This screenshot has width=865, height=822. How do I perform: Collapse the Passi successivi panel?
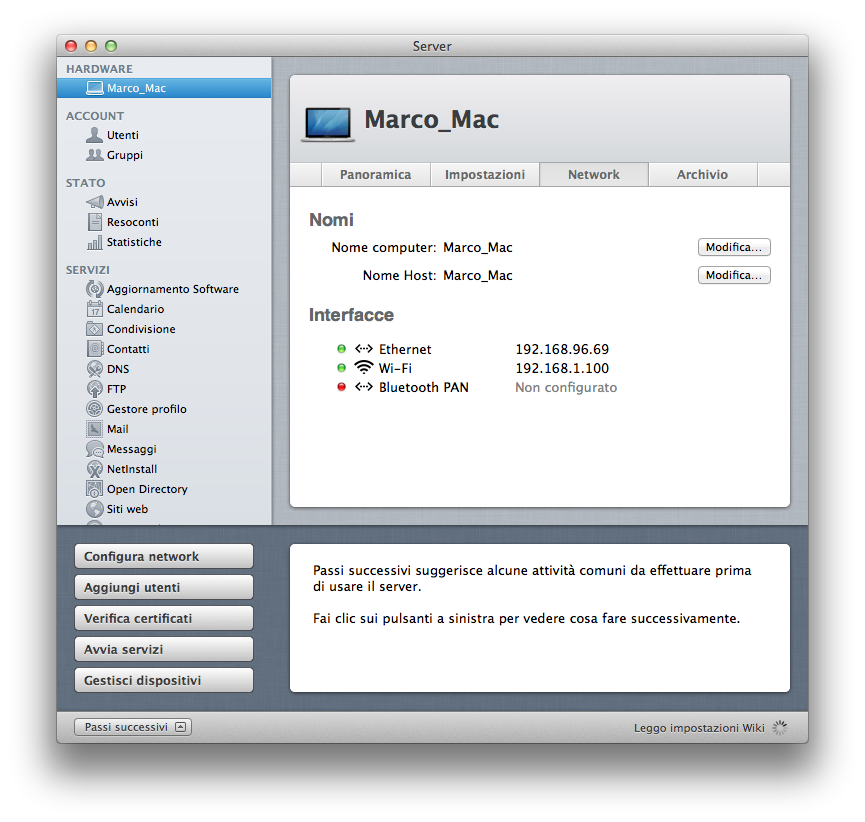coord(133,727)
